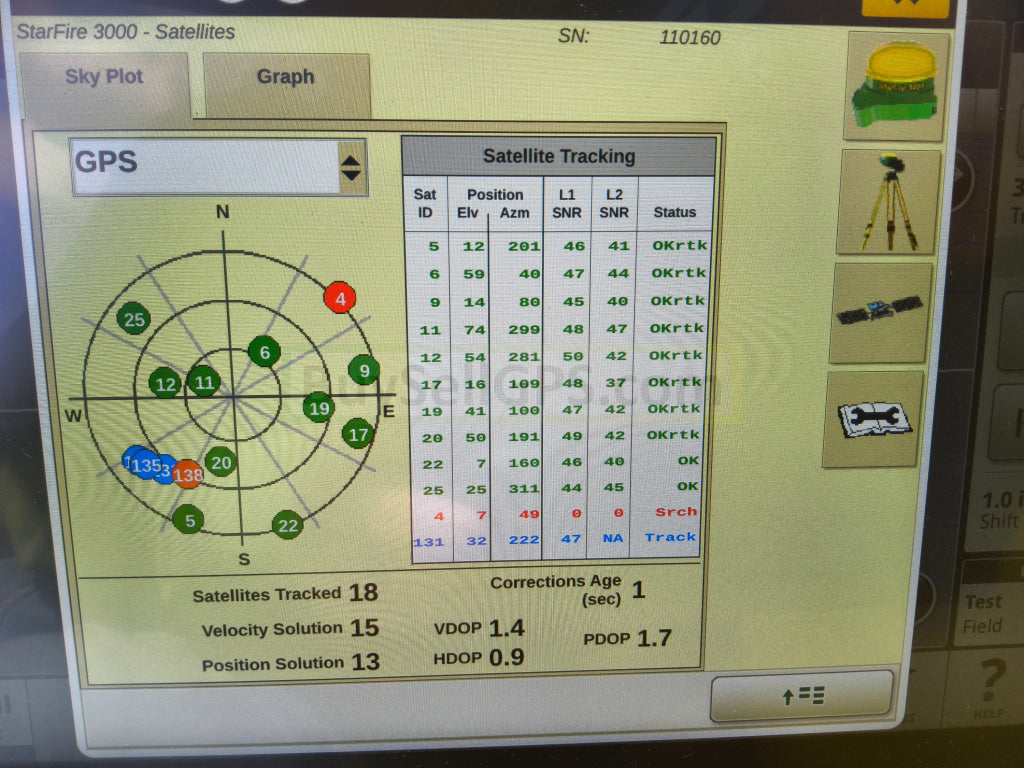Open the diagnostics wrench and book icon
The image size is (1024, 768).
point(871,418)
